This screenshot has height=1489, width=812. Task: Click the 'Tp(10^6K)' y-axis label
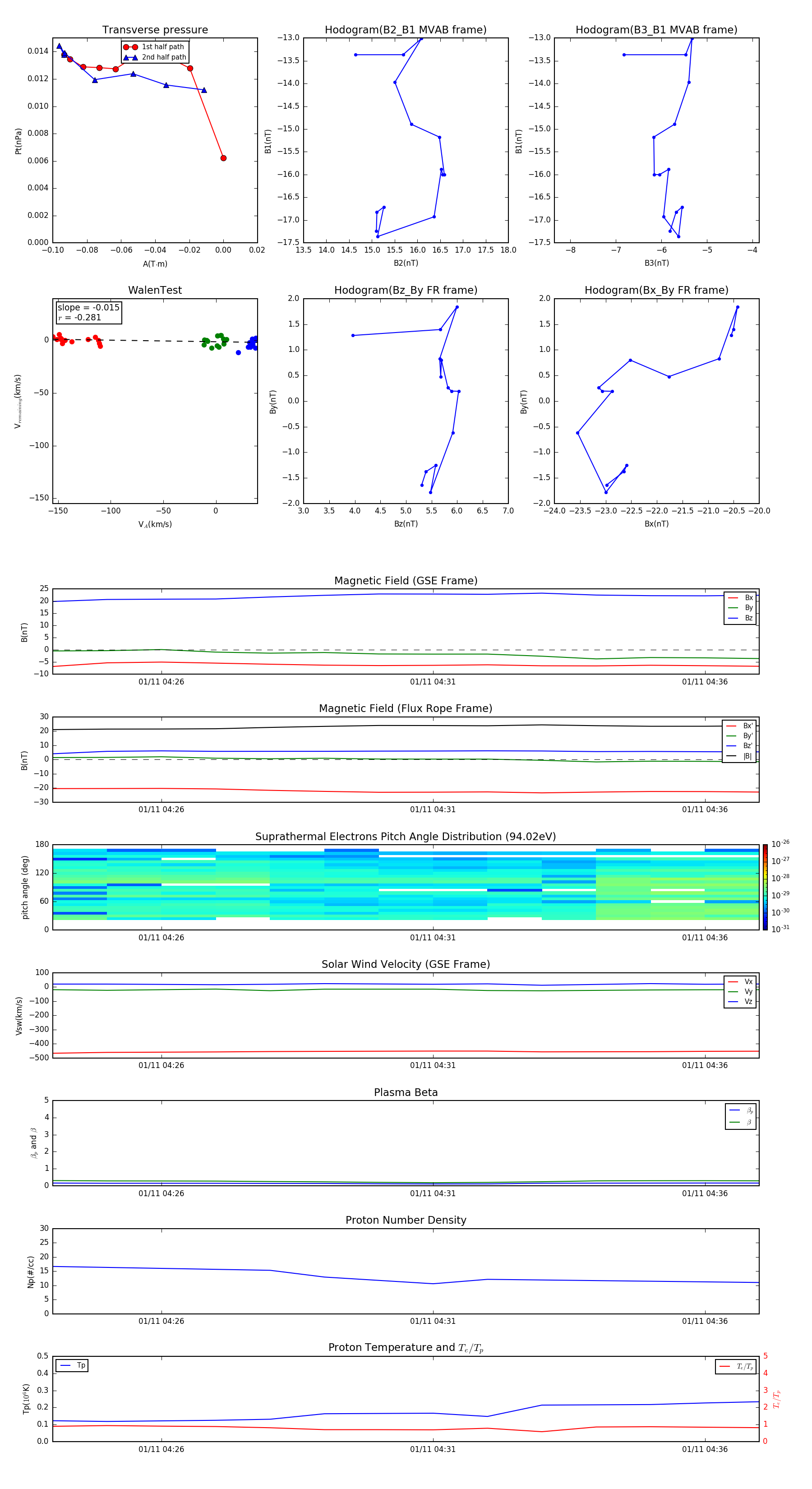pyautogui.click(x=26, y=1399)
